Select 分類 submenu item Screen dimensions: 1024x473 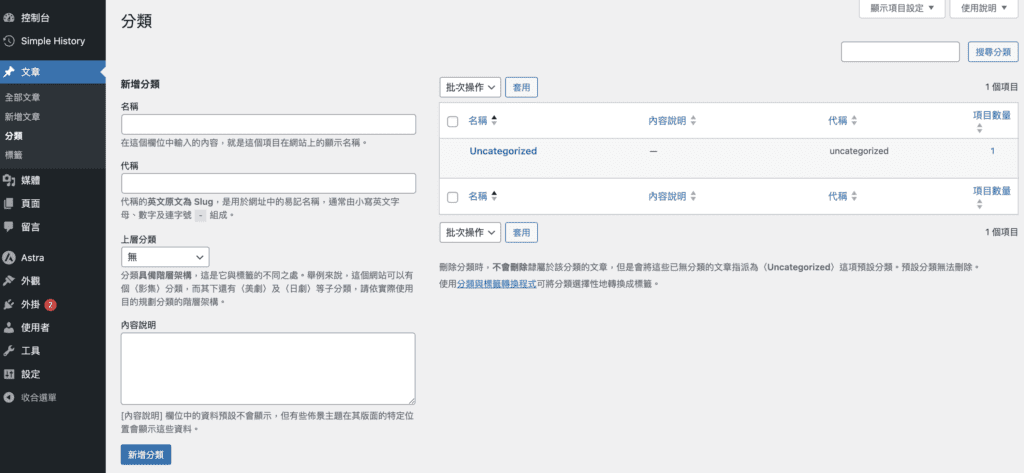coord(14,136)
